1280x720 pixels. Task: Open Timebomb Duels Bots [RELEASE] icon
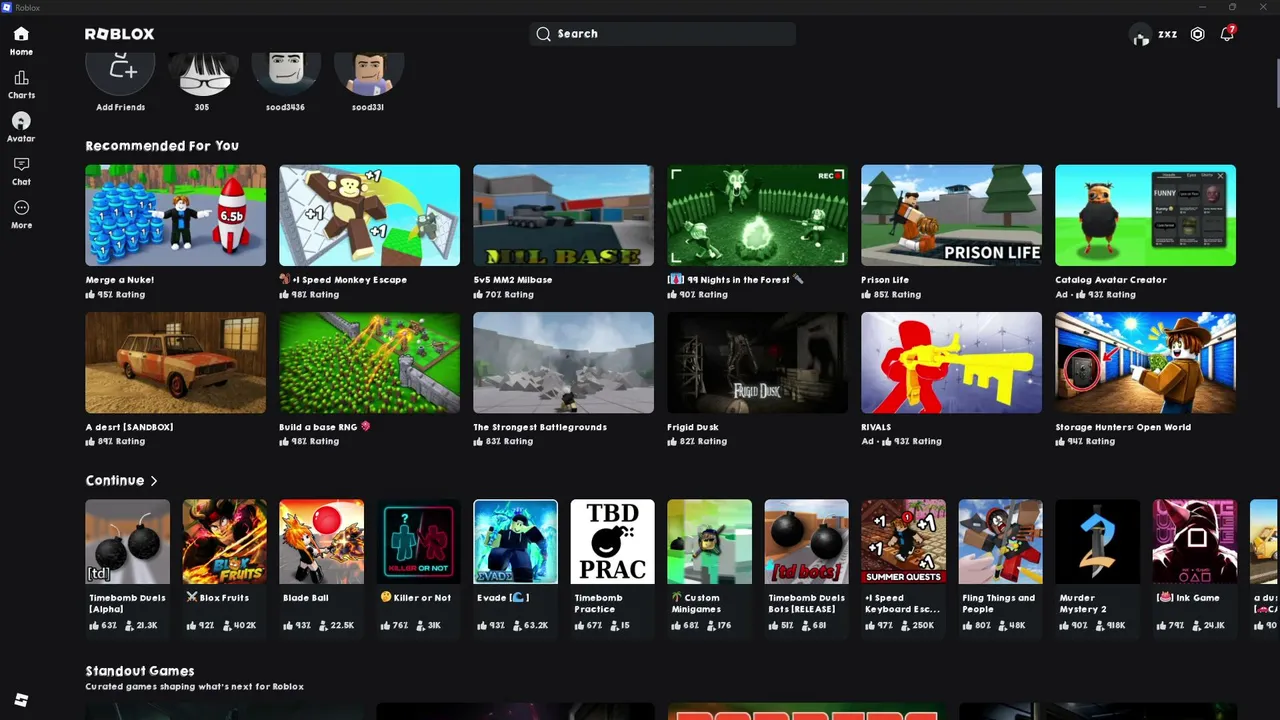pyautogui.click(x=806, y=542)
